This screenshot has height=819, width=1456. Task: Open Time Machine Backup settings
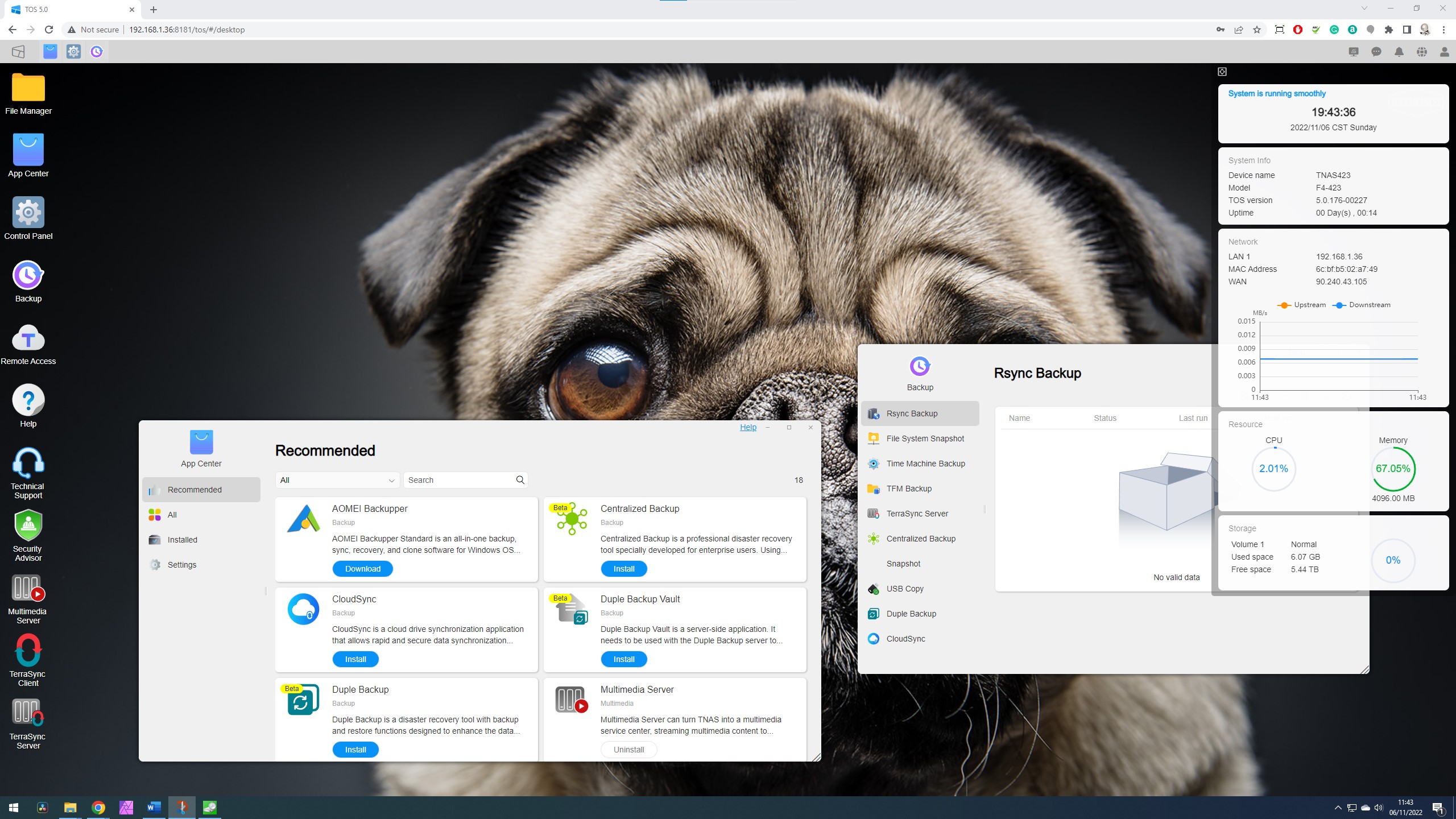[x=925, y=463]
